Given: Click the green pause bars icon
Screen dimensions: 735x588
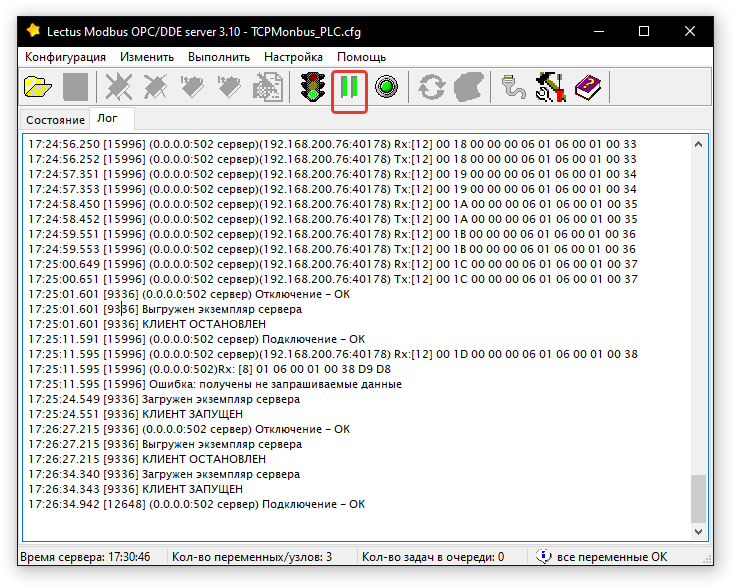Looking at the screenshot, I should pos(349,87).
